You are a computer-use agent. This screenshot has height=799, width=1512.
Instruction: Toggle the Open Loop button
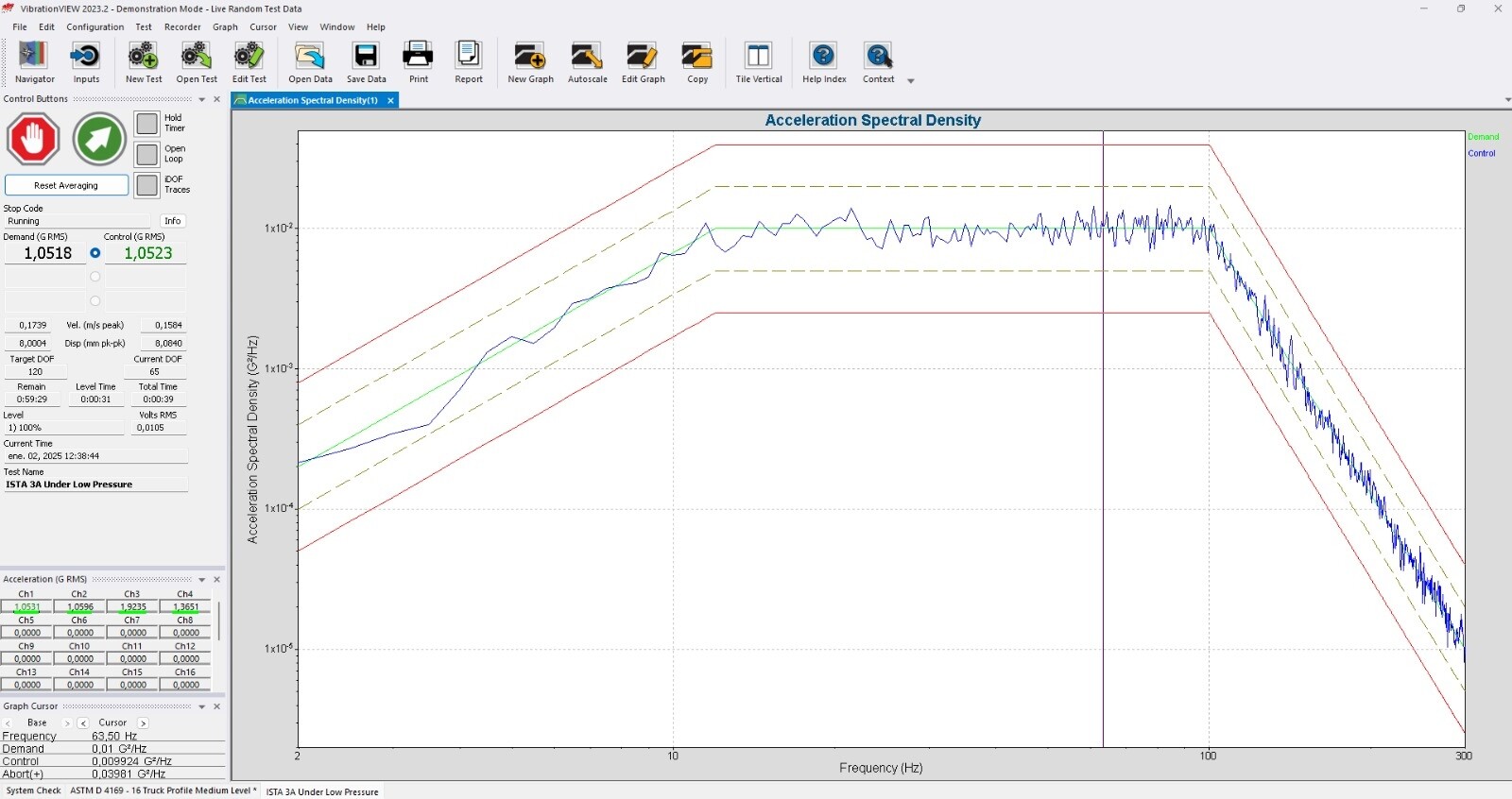coord(146,154)
